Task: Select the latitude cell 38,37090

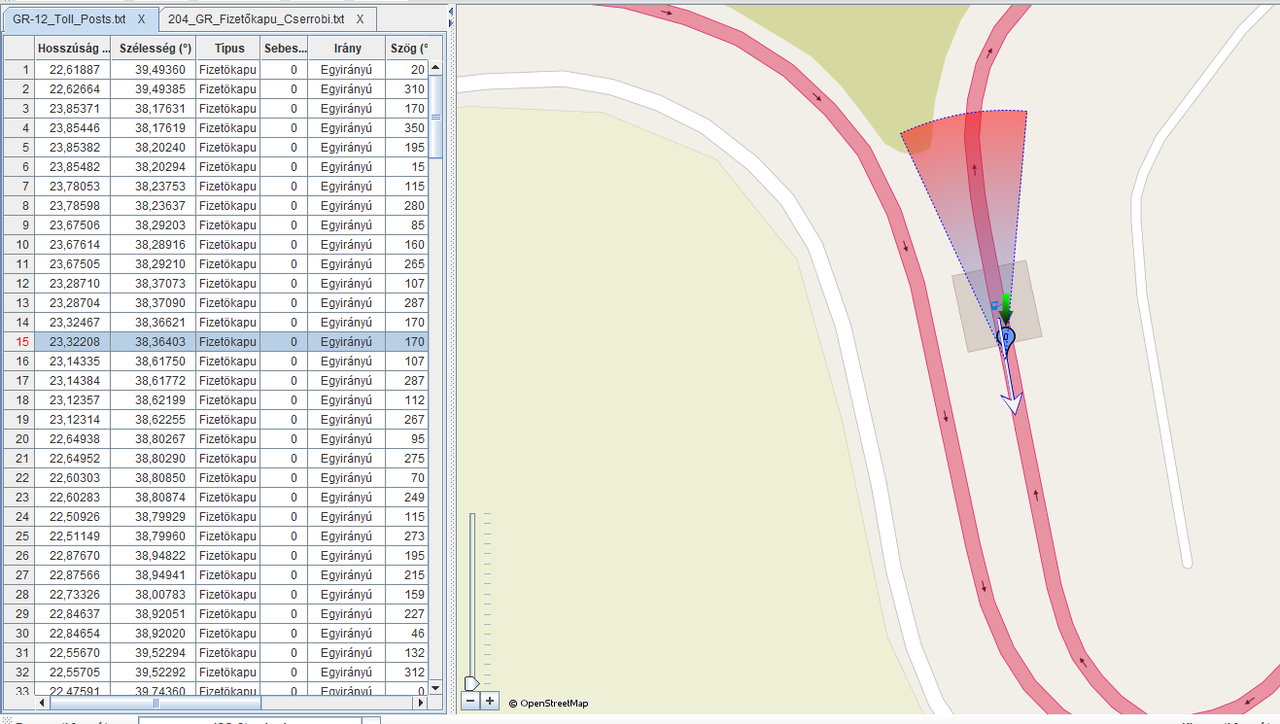Action: point(152,303)
